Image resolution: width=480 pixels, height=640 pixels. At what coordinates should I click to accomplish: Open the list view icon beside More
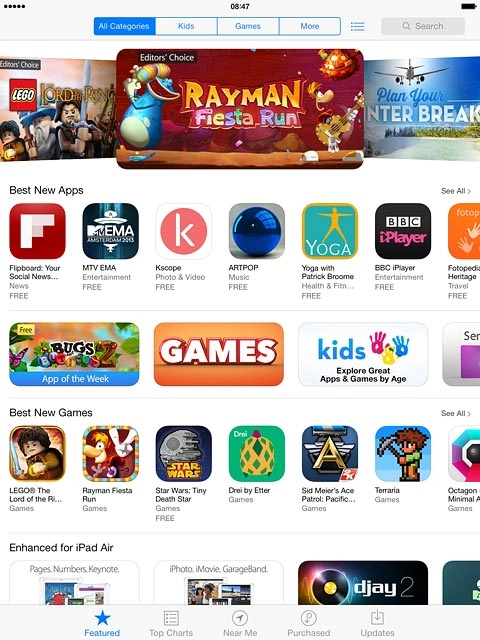[x=358, y=27]
